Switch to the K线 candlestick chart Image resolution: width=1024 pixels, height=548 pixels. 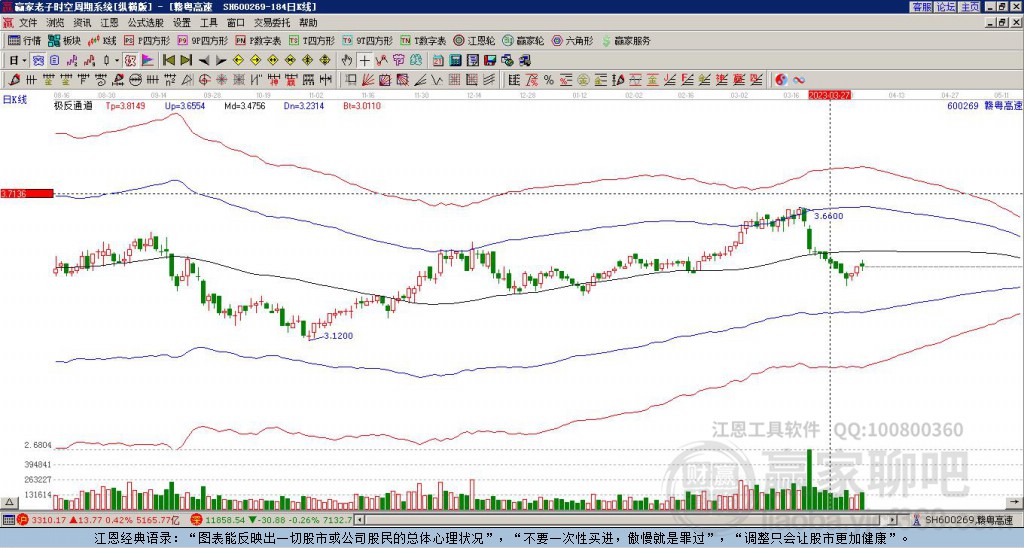coord(103,41)
